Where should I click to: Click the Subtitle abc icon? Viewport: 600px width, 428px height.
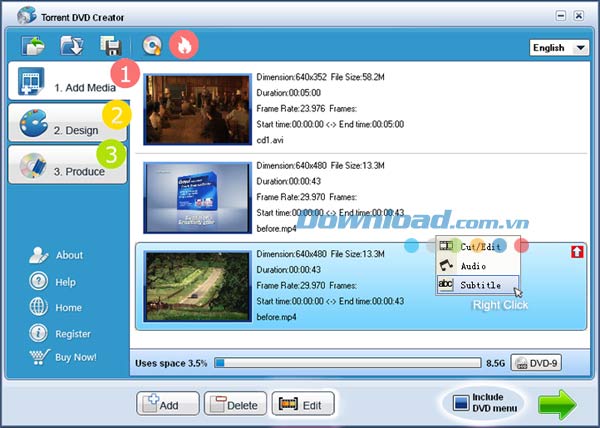coord(445,284)
